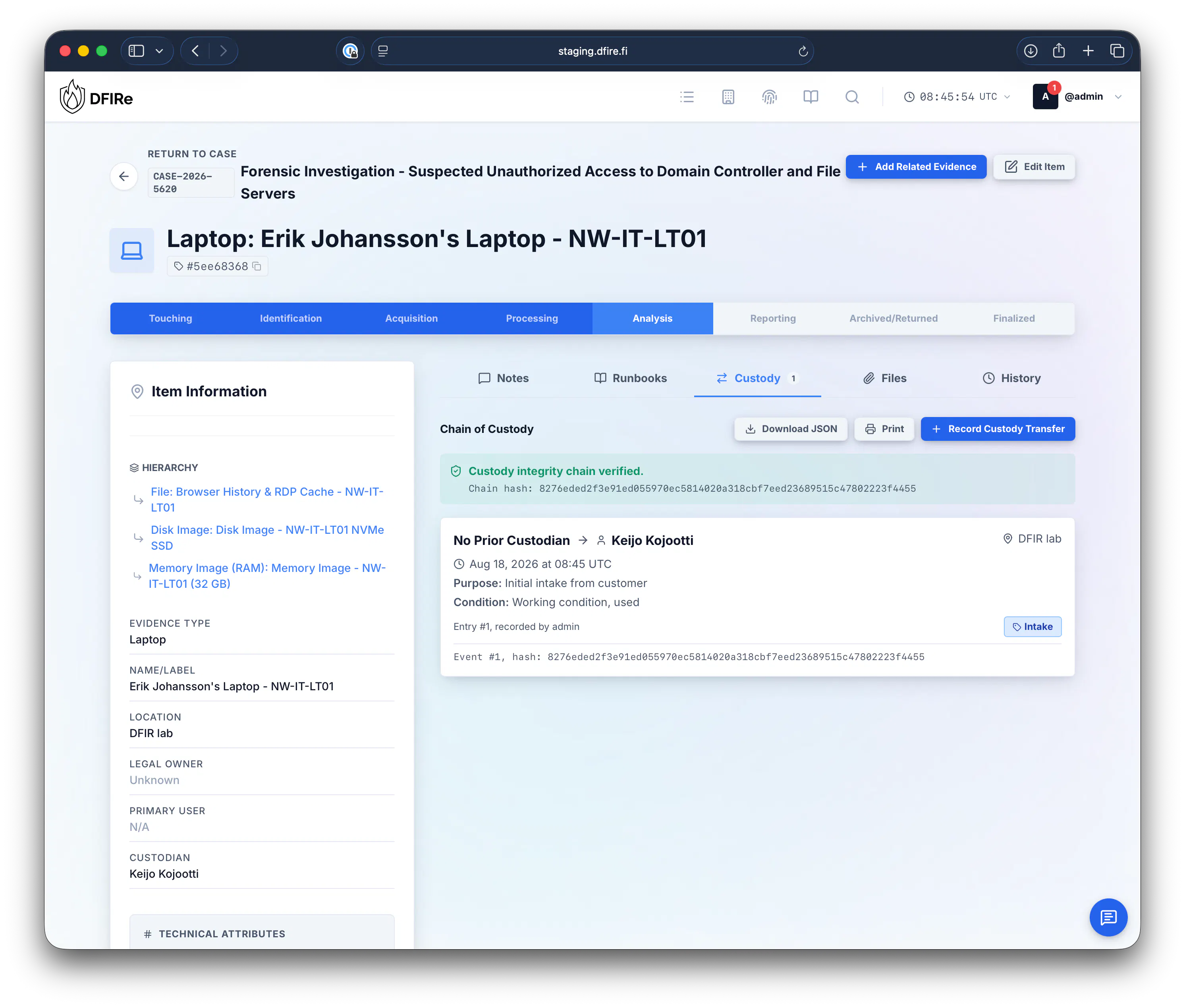Open the book runbooks icon in header
Screen dimensions: 1185x1008
tap(811, 97)
